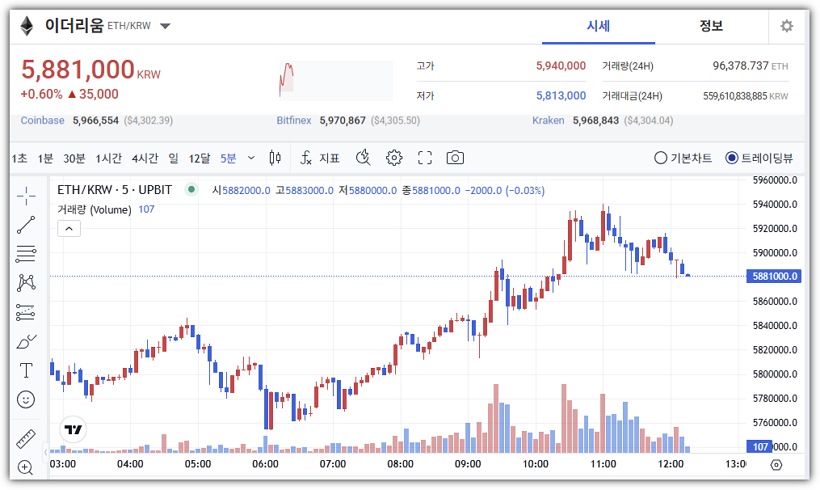Click the Ethereum logo icon

27,26
